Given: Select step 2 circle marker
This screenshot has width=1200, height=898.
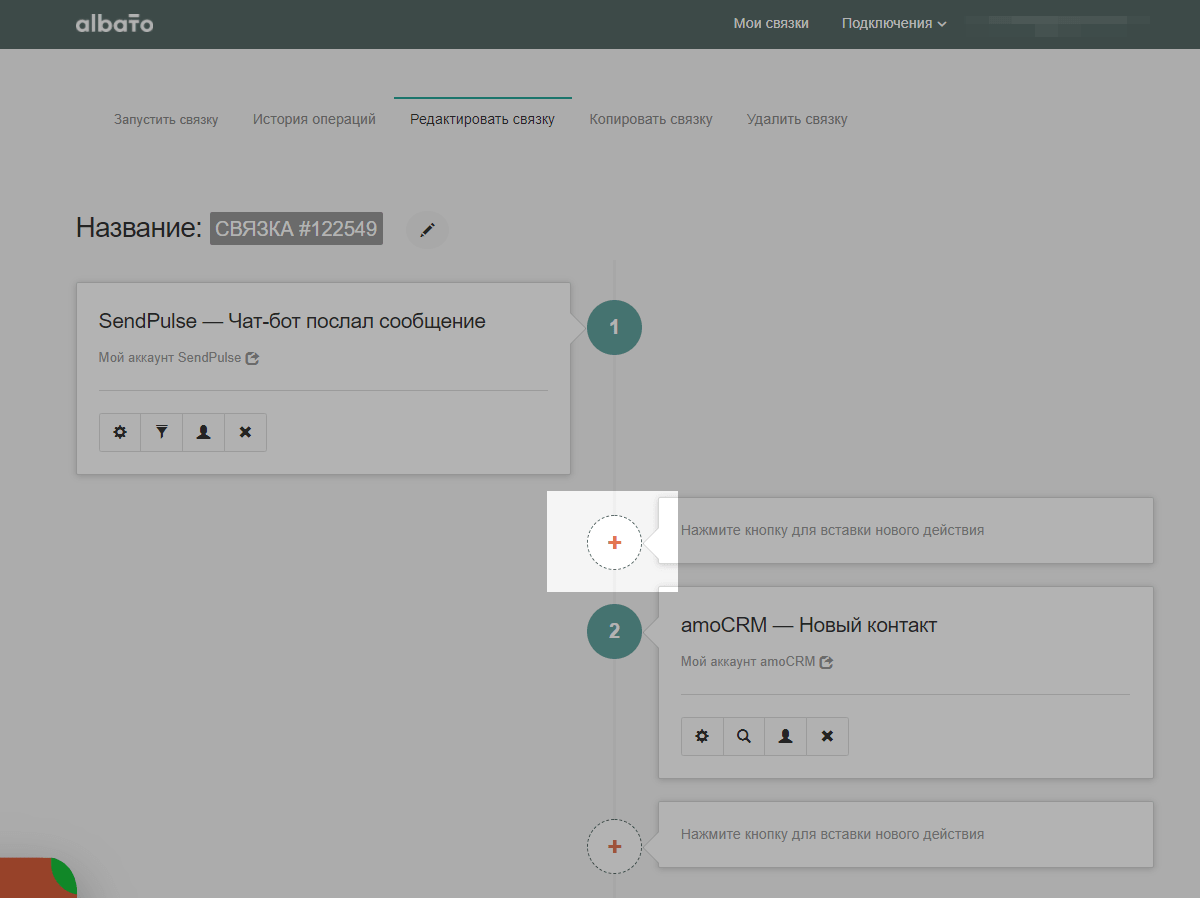Looking at the screenshot, I should (x=614, y=631).
